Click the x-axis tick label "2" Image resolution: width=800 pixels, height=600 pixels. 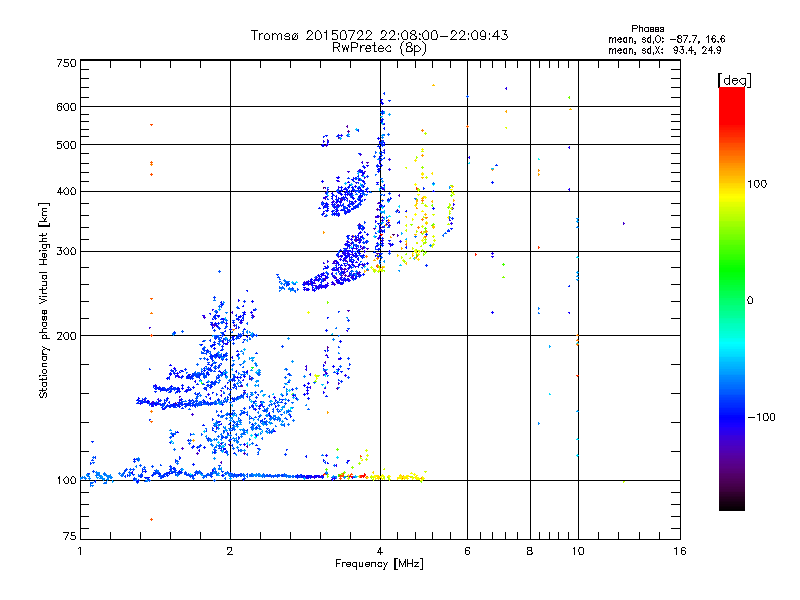tap(230, 551)
